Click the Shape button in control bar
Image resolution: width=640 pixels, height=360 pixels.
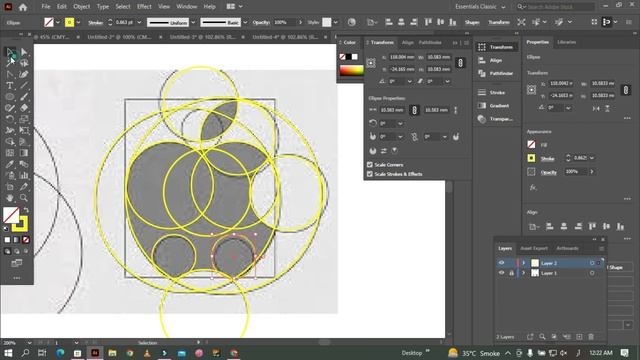[x=472, y=22]
